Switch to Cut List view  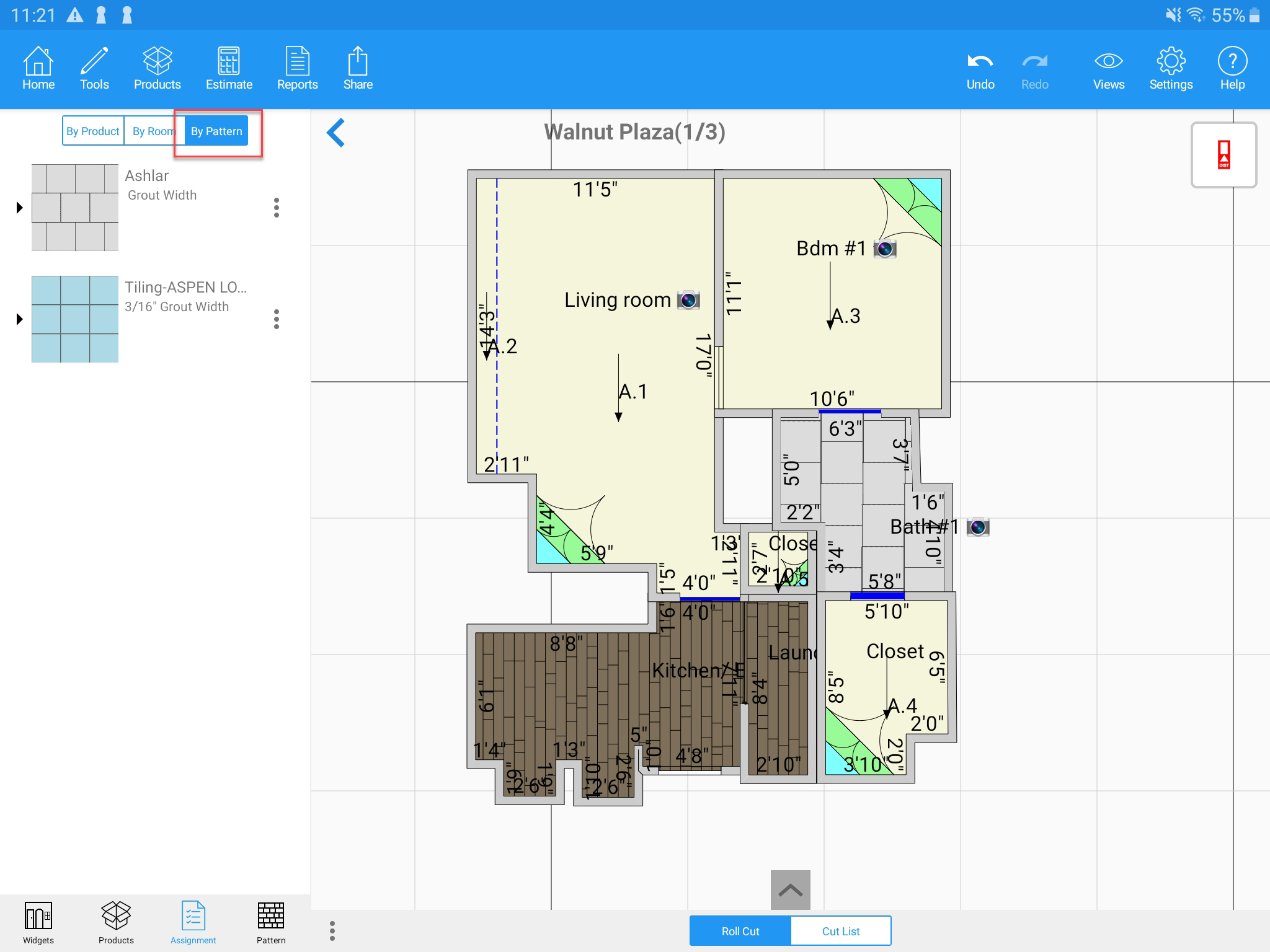pos(840,931)
